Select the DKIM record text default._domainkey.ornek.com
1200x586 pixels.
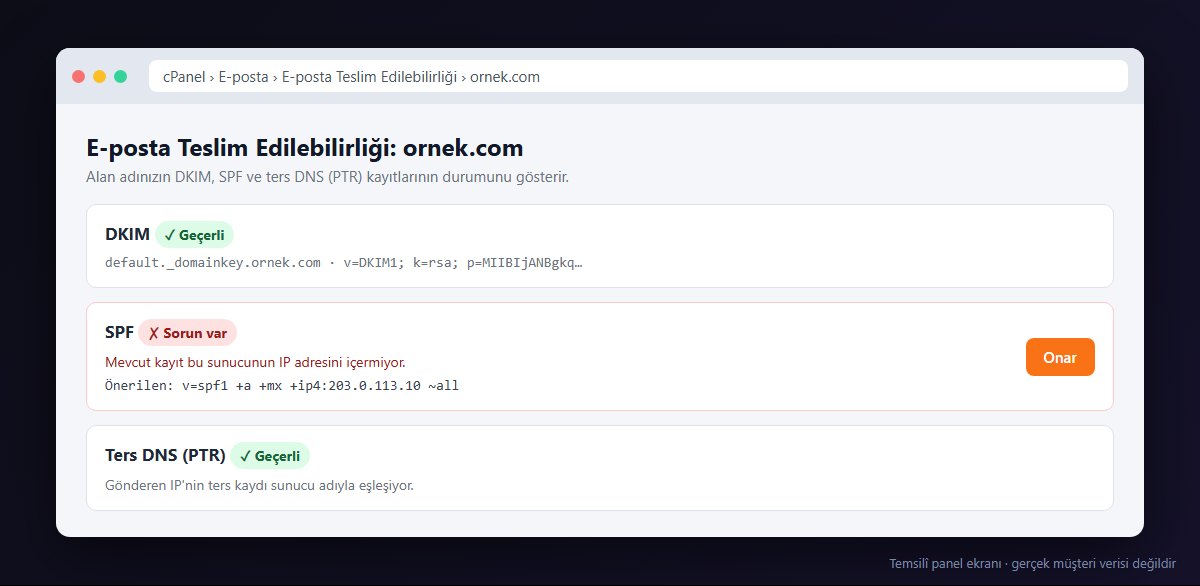pos(213,263)
